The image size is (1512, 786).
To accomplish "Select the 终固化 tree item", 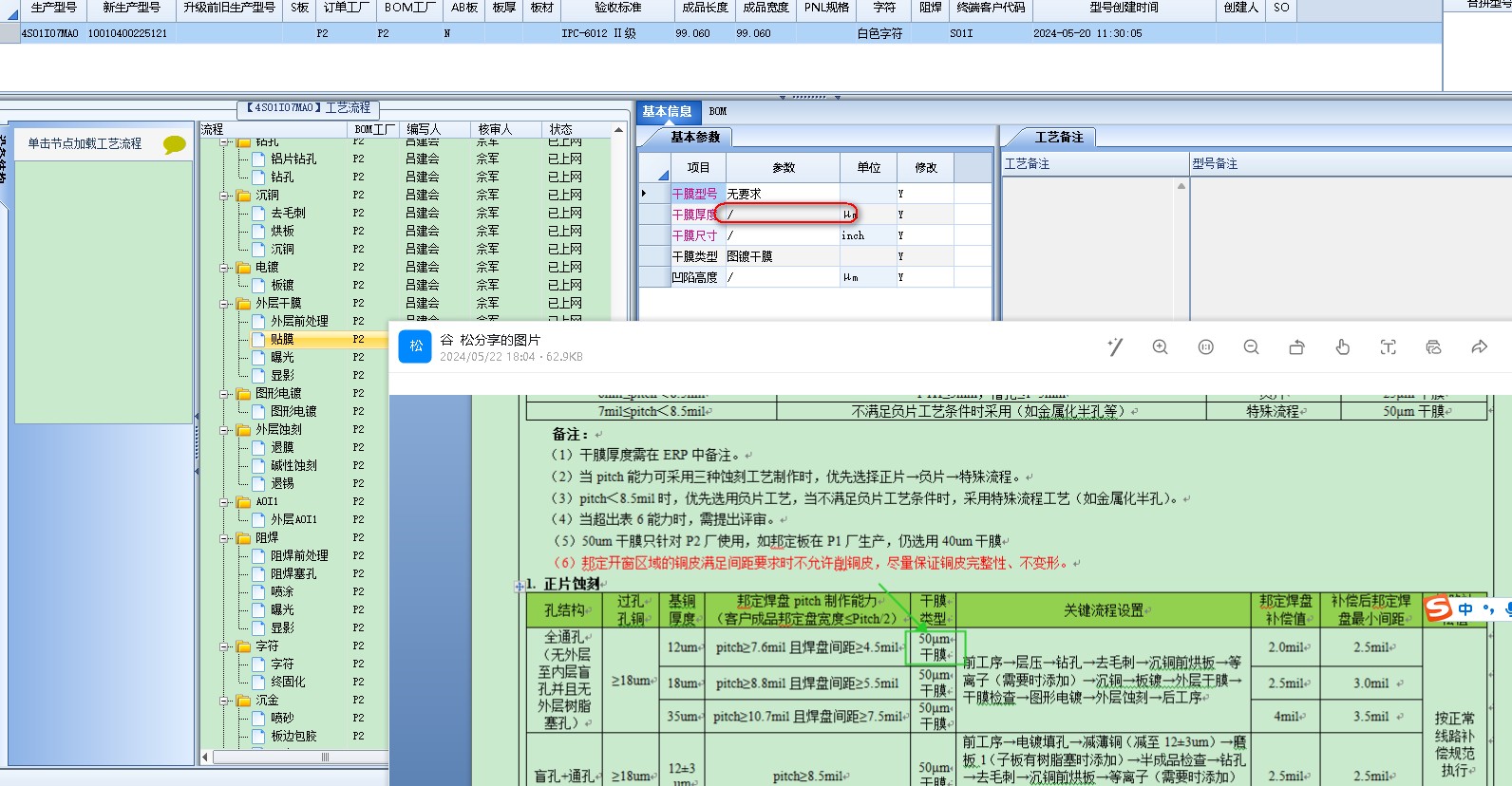I will click(288, 682).
